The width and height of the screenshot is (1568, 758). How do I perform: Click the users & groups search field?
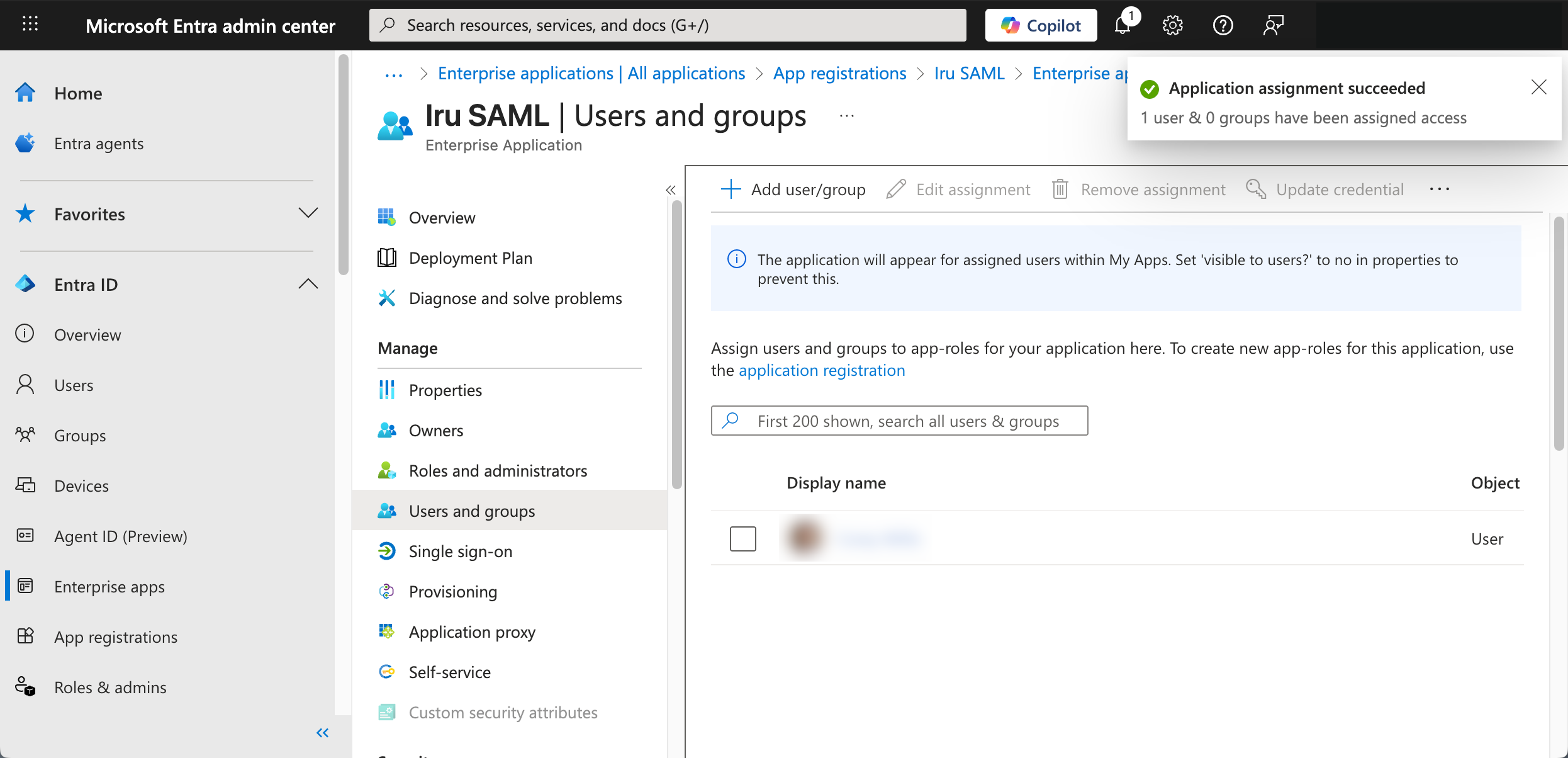click(899, 421)
